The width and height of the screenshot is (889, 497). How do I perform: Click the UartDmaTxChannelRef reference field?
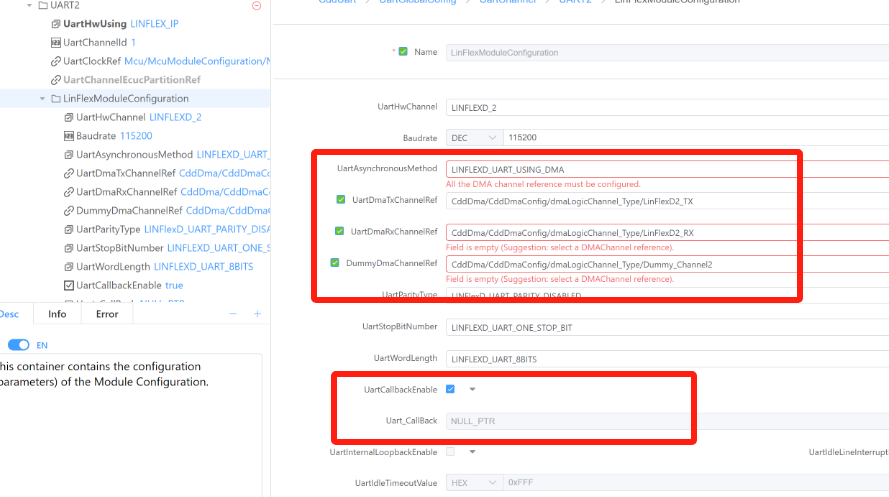667,201
